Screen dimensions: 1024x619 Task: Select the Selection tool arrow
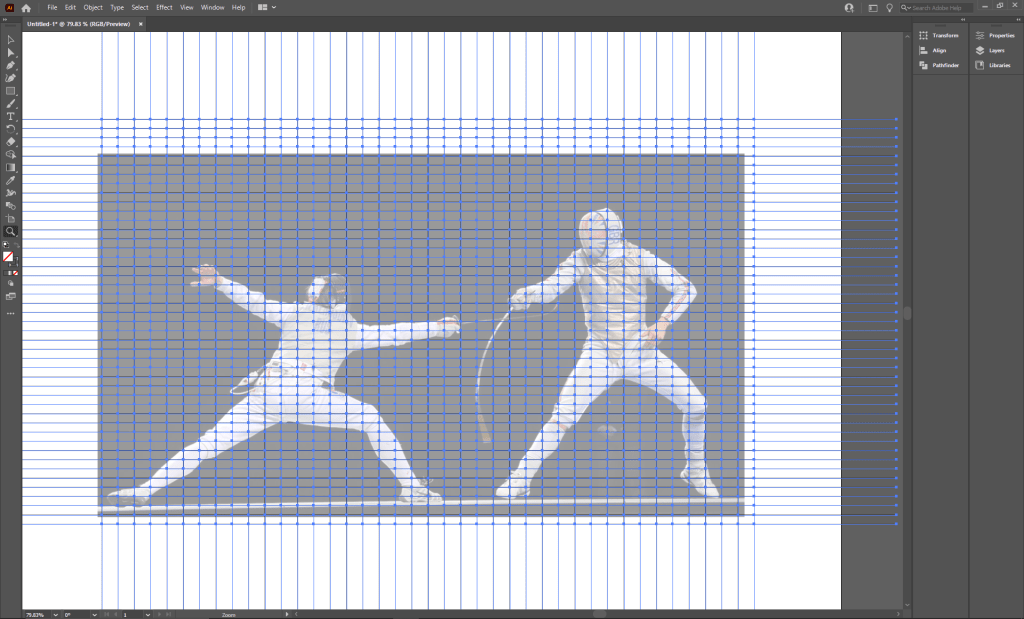(11, 39)
